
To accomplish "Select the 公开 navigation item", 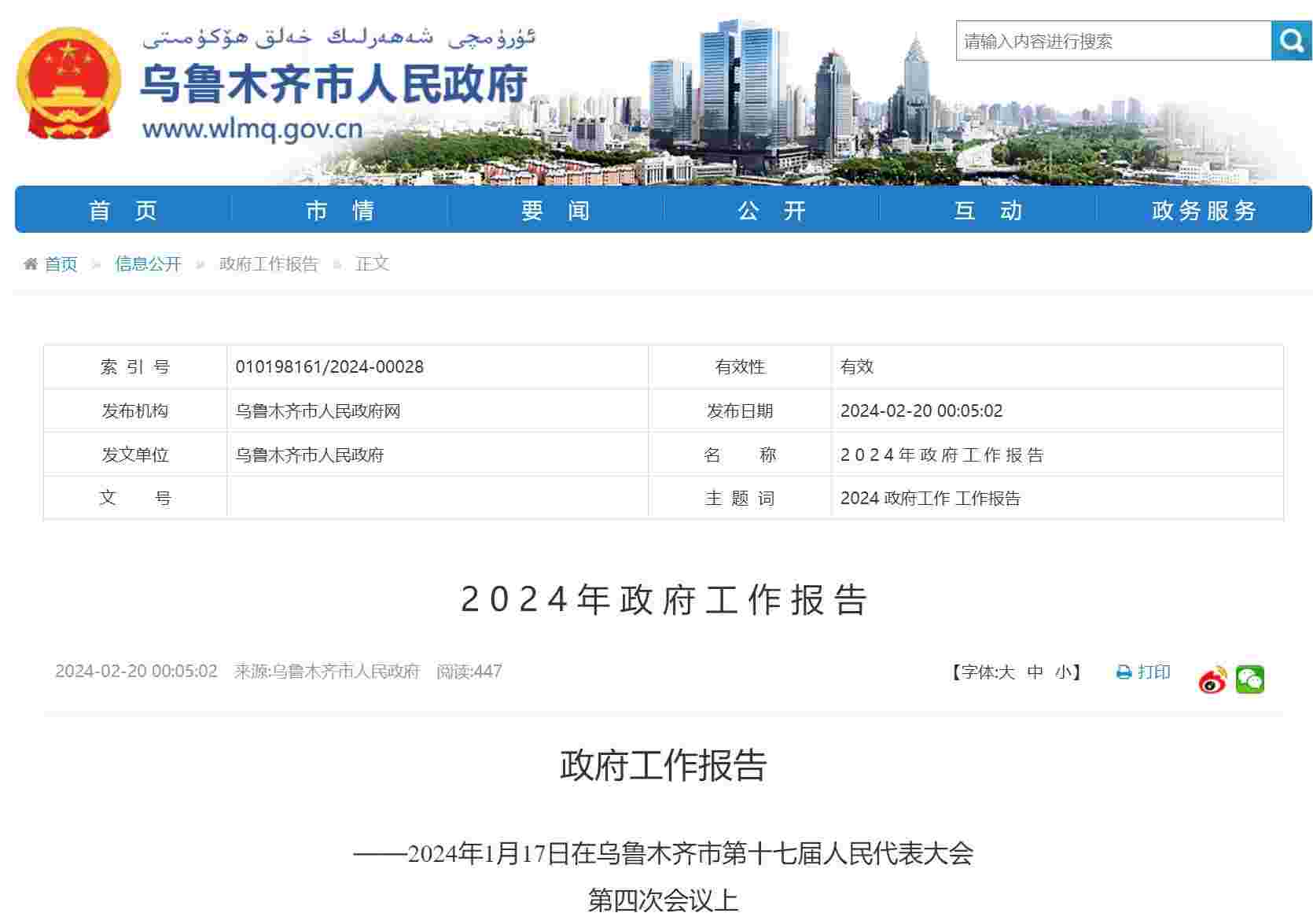I will point(772,210).
